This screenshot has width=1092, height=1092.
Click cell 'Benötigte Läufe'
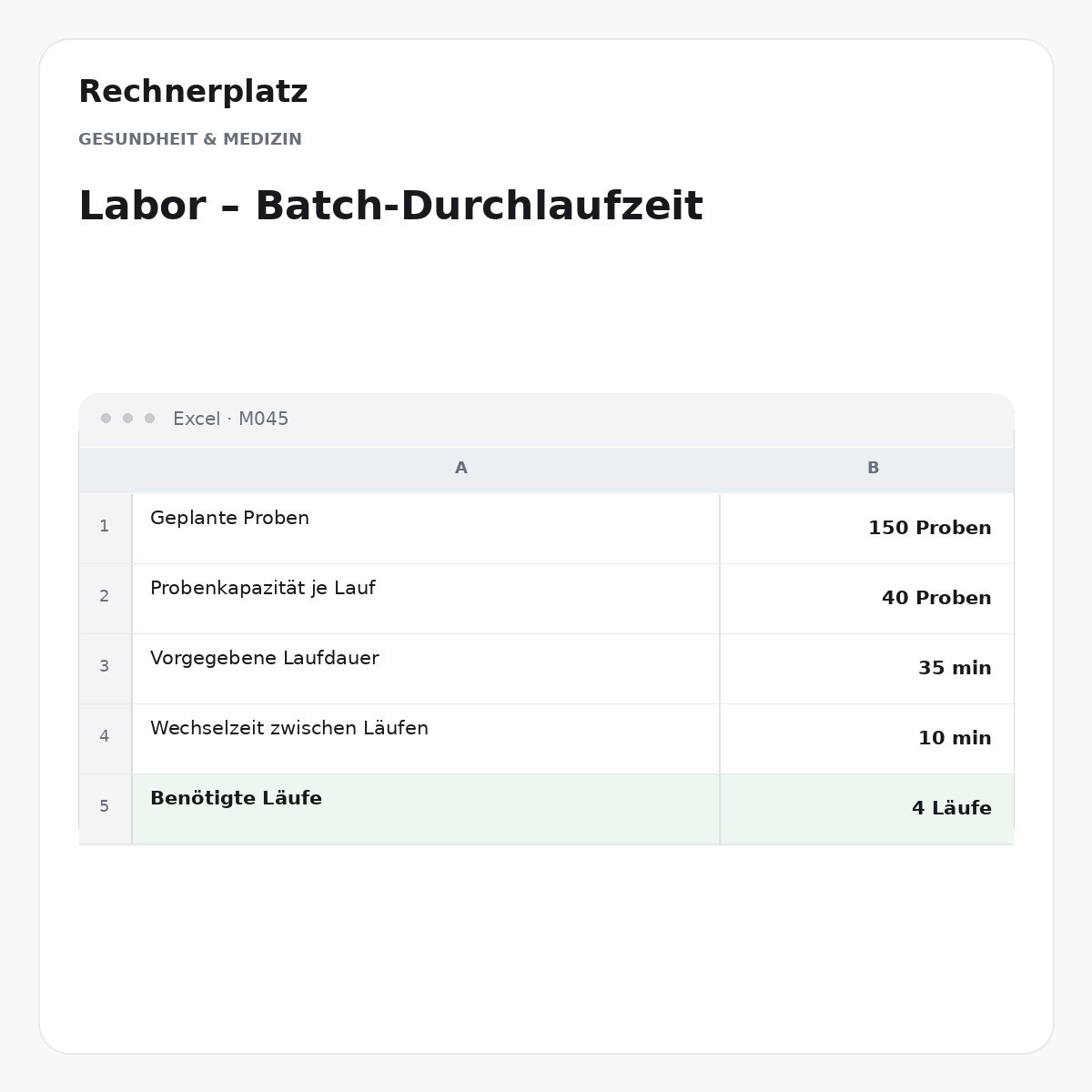426,808
